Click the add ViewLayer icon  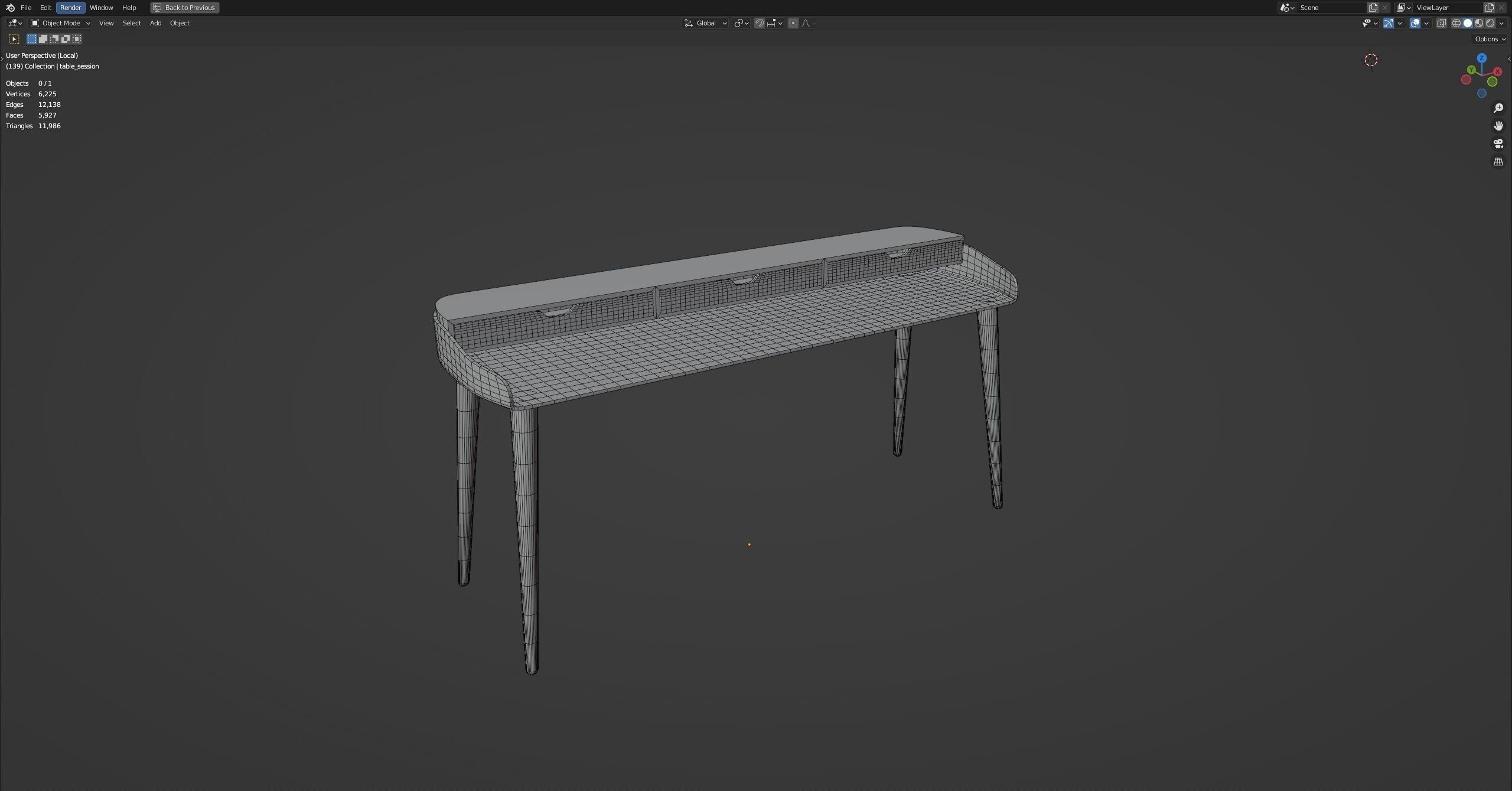1490,8
